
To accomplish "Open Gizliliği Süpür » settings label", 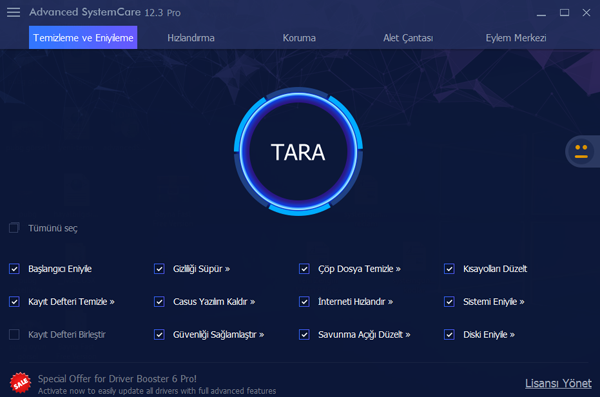I will coord(201,269).
